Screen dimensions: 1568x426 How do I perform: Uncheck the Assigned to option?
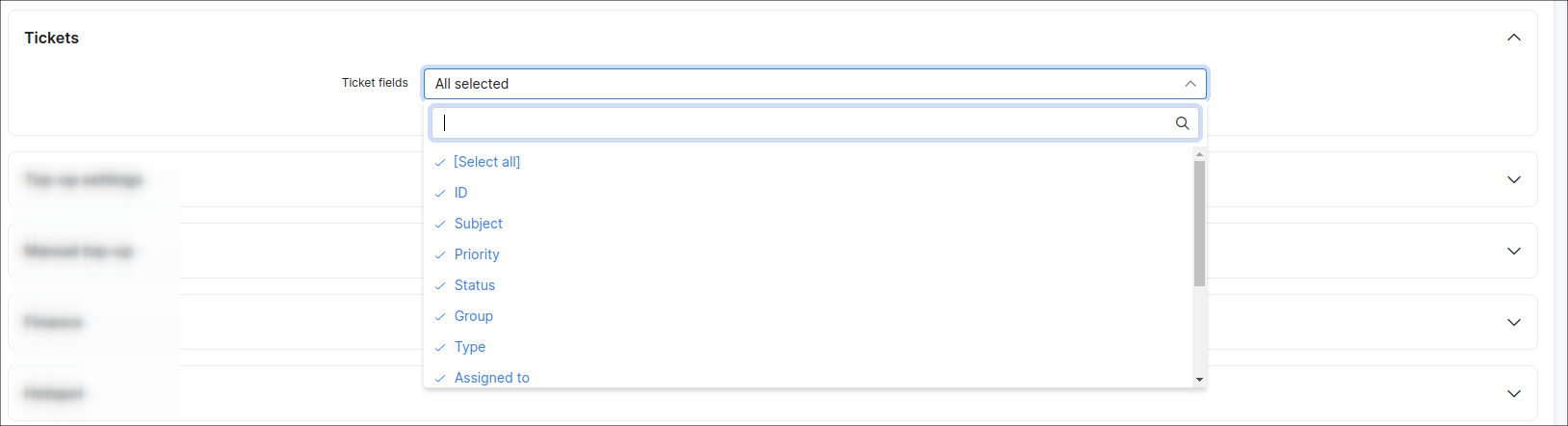(491, 378)
